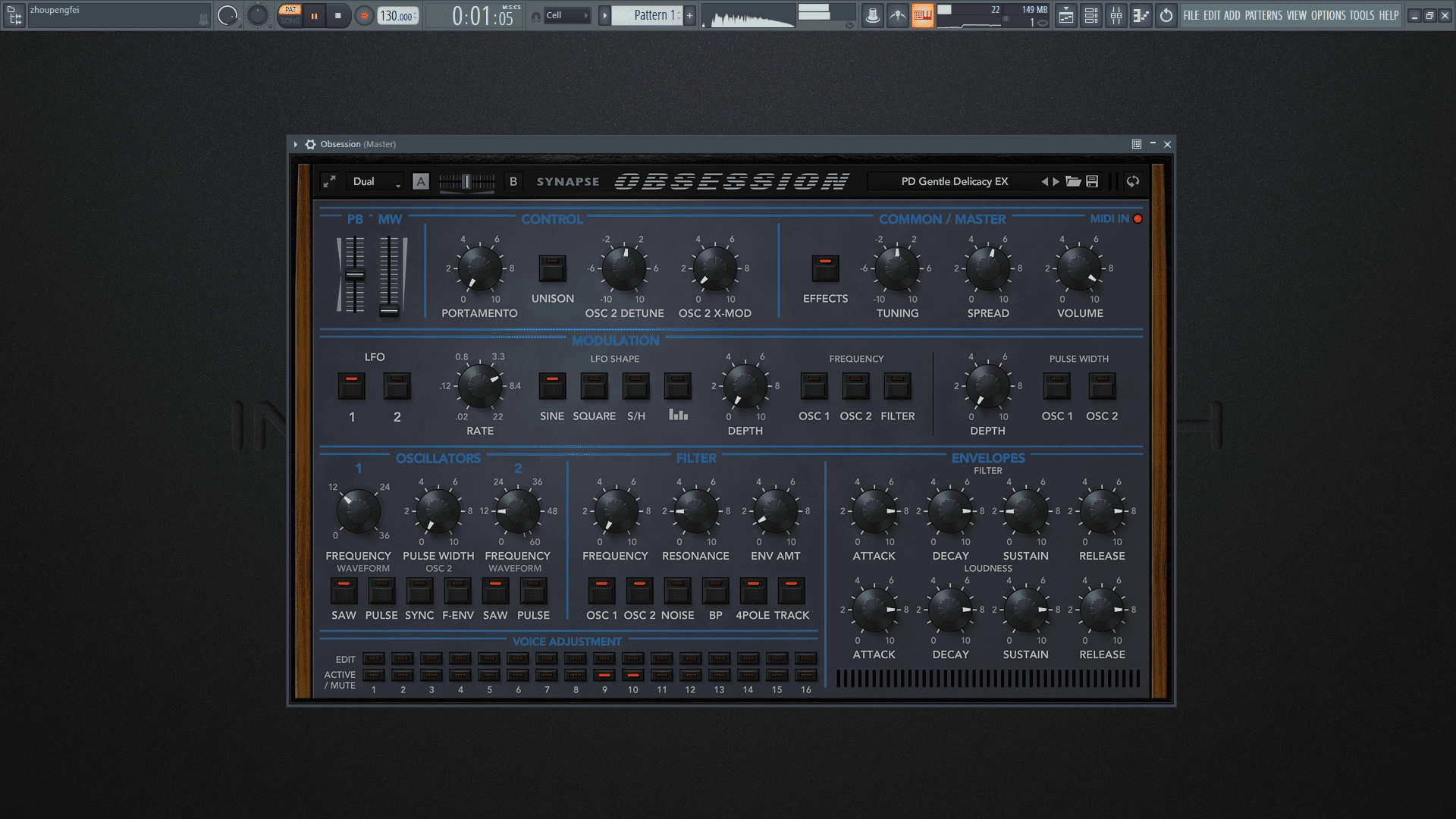
Task: Open the PATTERNS menu
Action: tap(1263, 15)
